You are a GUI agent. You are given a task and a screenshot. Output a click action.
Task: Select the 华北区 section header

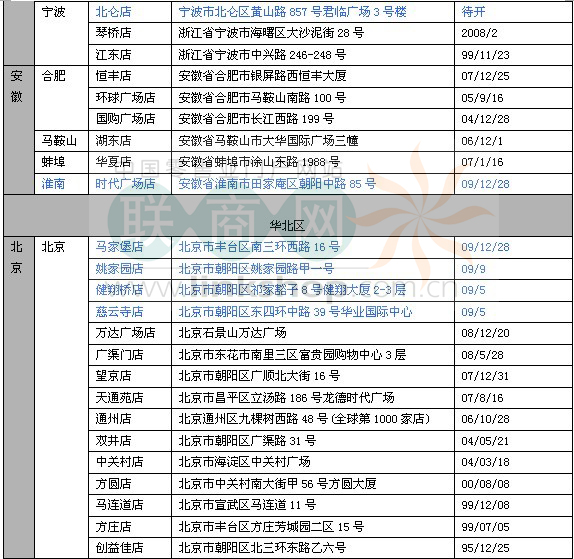[287, 226]
